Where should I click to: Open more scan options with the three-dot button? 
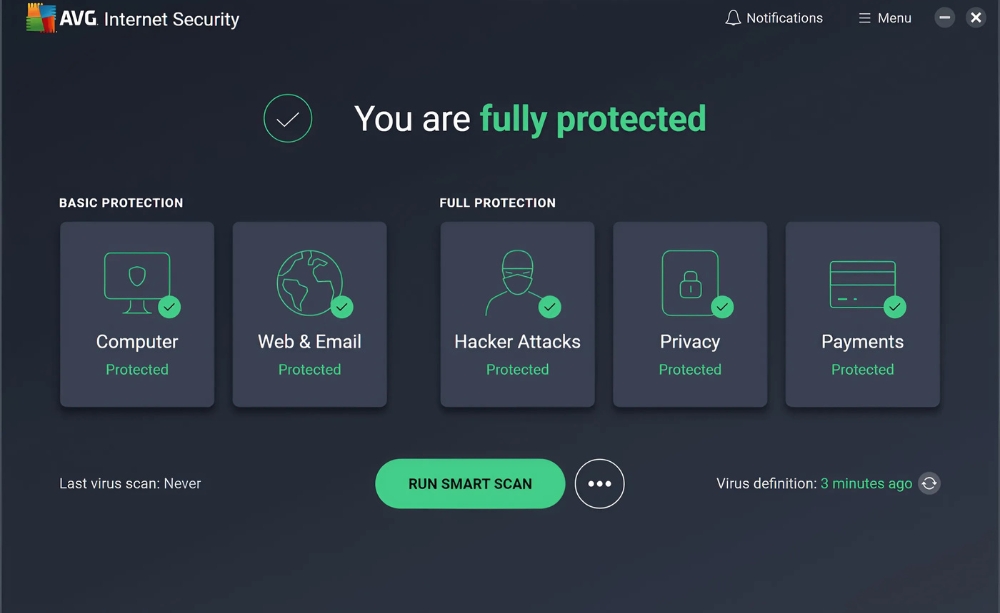599,484
